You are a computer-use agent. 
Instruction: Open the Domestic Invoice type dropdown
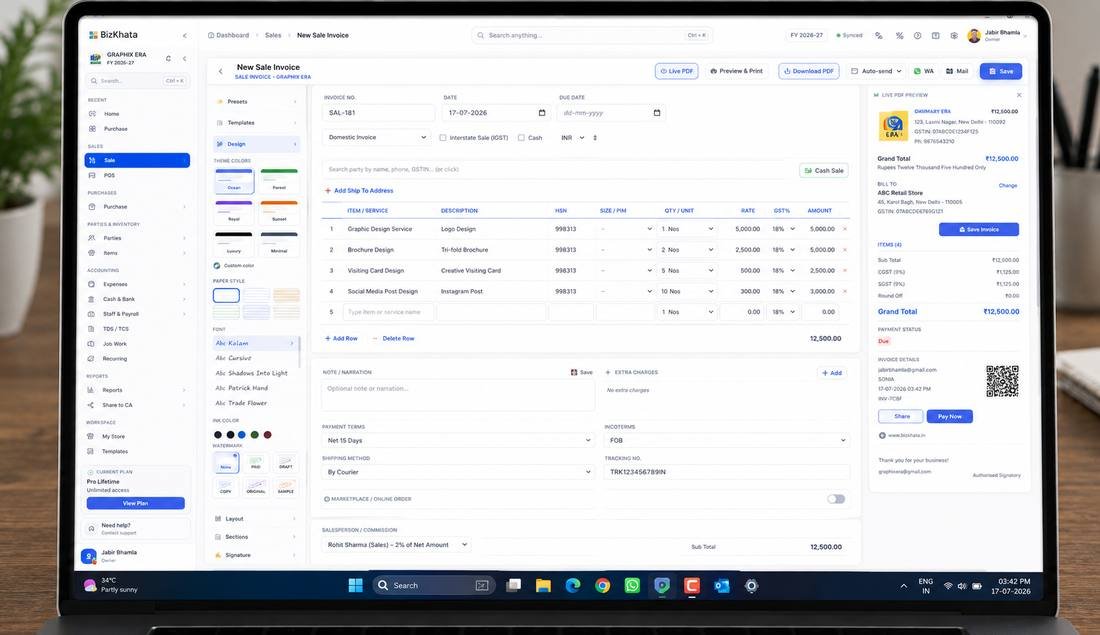click(377, 138)
